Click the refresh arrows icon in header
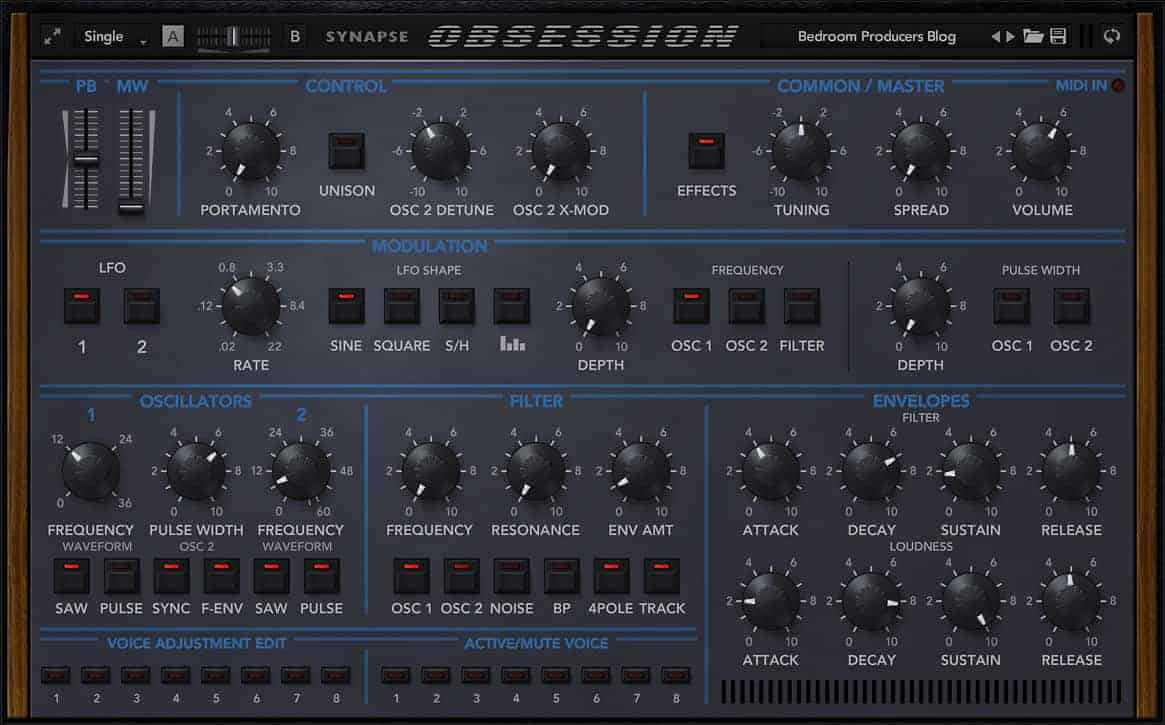1165x725 pixels. click(x=1112, y=36)
